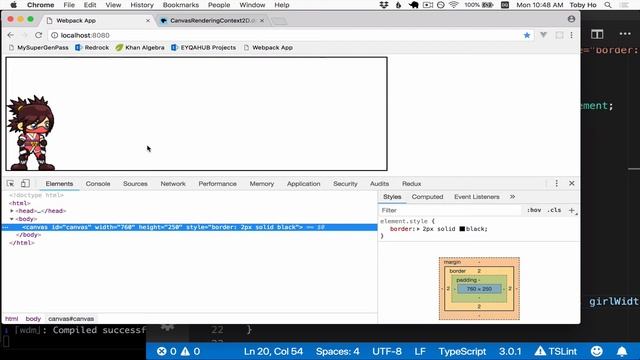Viewport: 640px width, 360px height.
Task: Activate the inspect element picker icon
Action: [11, 184]
